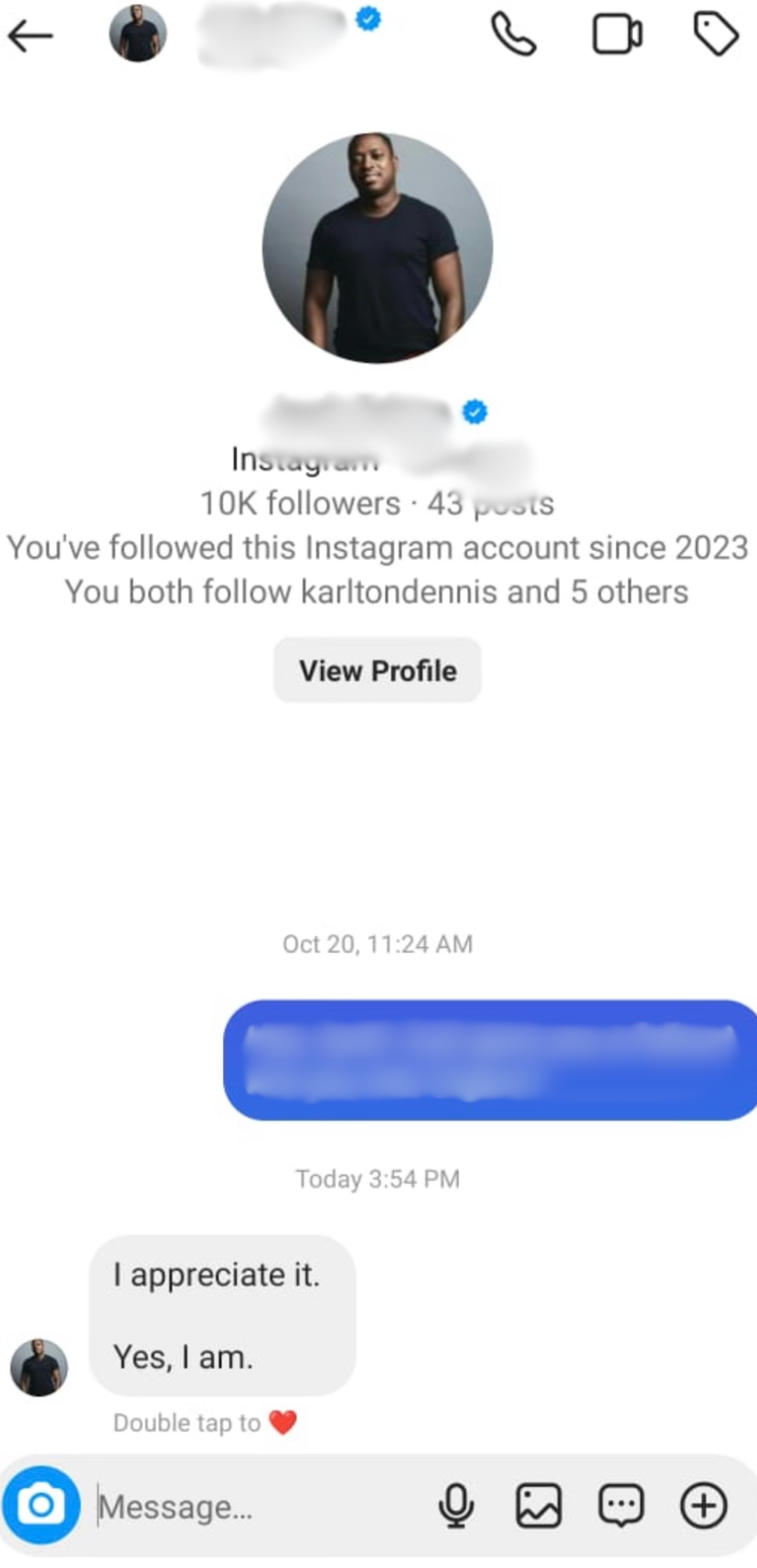Image resolution: width=757 pixels, height=1568 pixels.
Task: Open the photo gallery icon
Action: tap(538, 1505)
